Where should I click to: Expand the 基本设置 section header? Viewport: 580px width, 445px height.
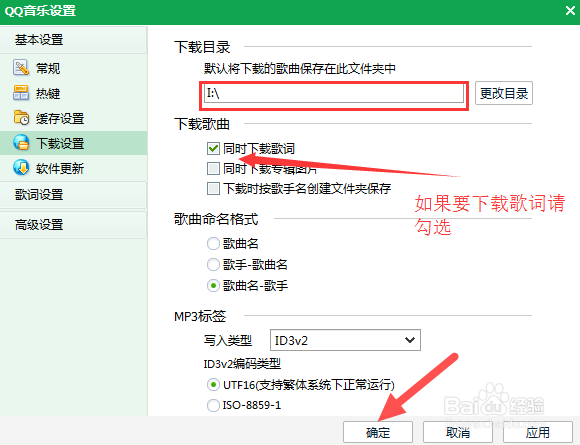click(74, 40)
